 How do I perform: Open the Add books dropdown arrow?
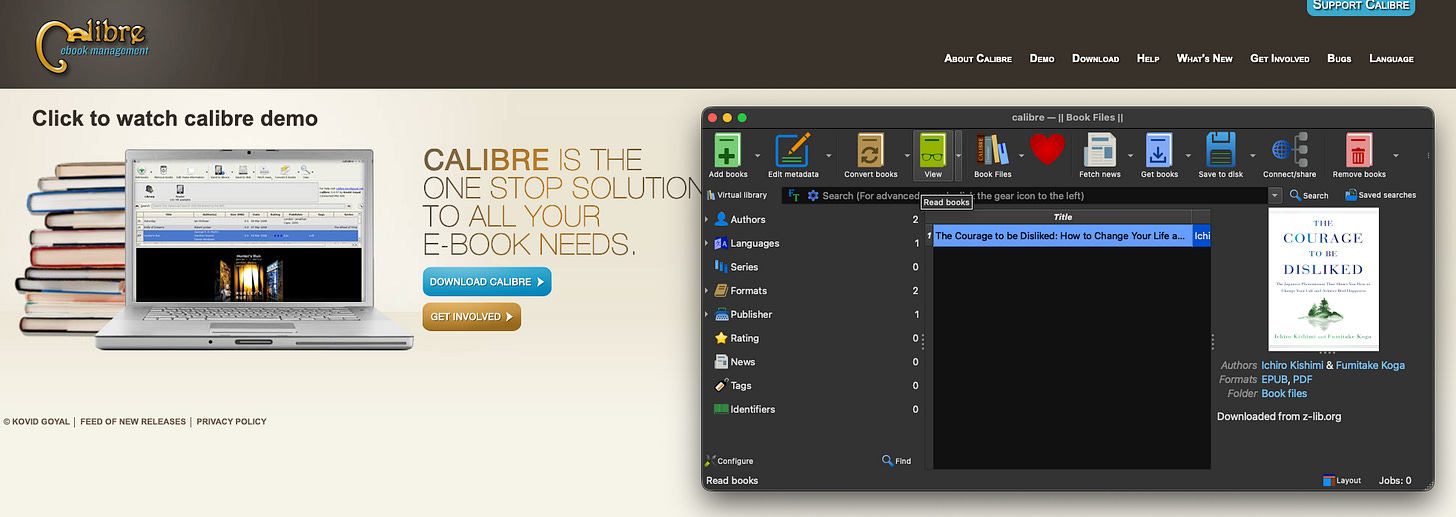pyautogui.click(x=757, y=156)
